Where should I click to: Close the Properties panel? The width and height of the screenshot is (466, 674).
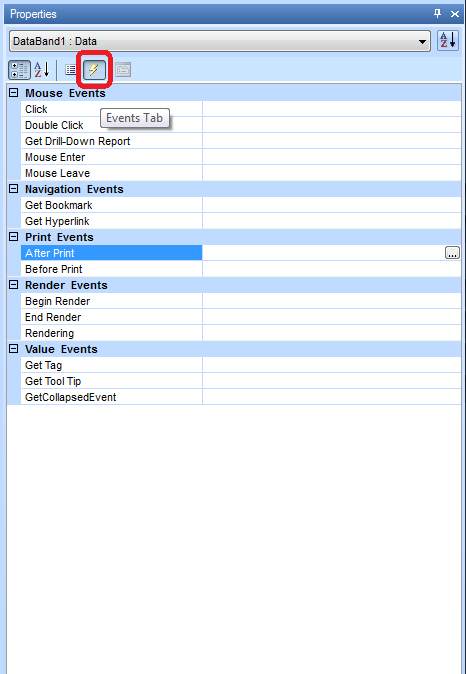click(454, 14)
